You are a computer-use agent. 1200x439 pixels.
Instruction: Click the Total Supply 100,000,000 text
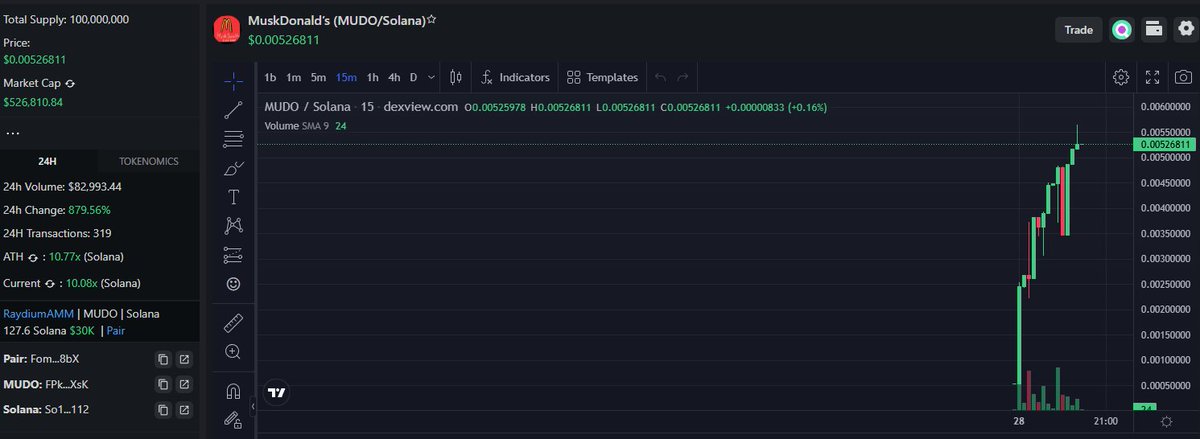coord(66,19)
